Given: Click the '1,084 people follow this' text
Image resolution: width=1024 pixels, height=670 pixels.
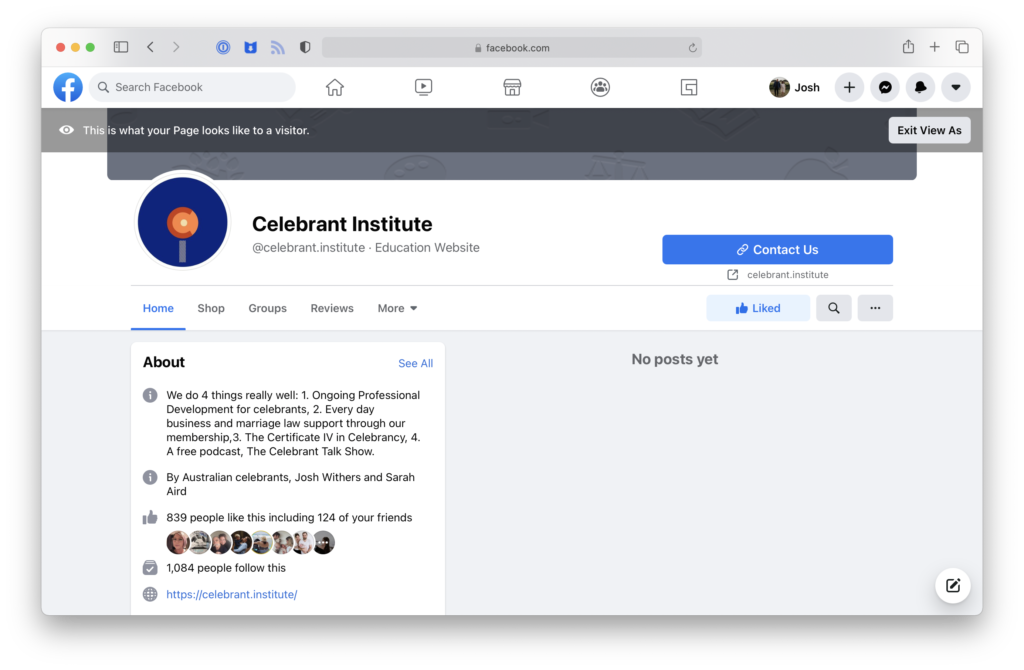Looking at the screenshot, I should pyautogui.click(x=226, y=568).
